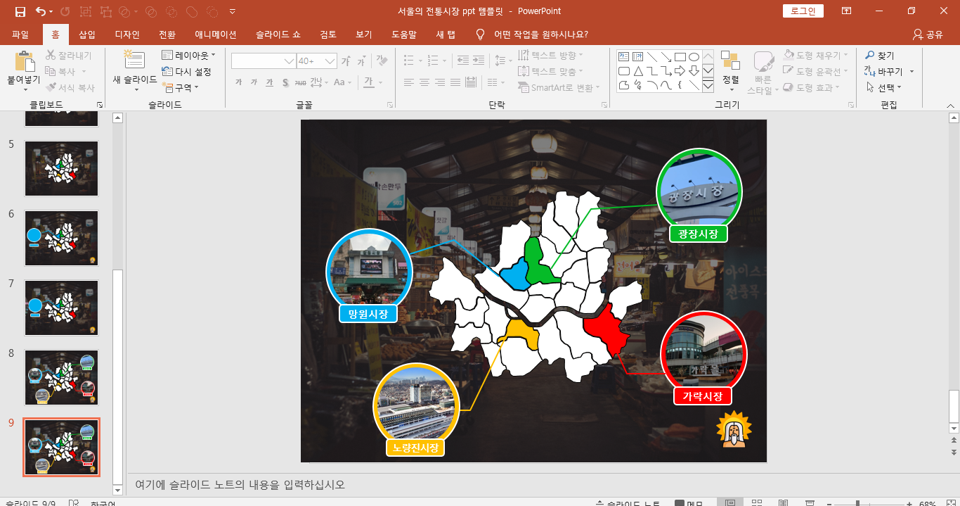Click in the slide notes field

click(x=536, y=485)
